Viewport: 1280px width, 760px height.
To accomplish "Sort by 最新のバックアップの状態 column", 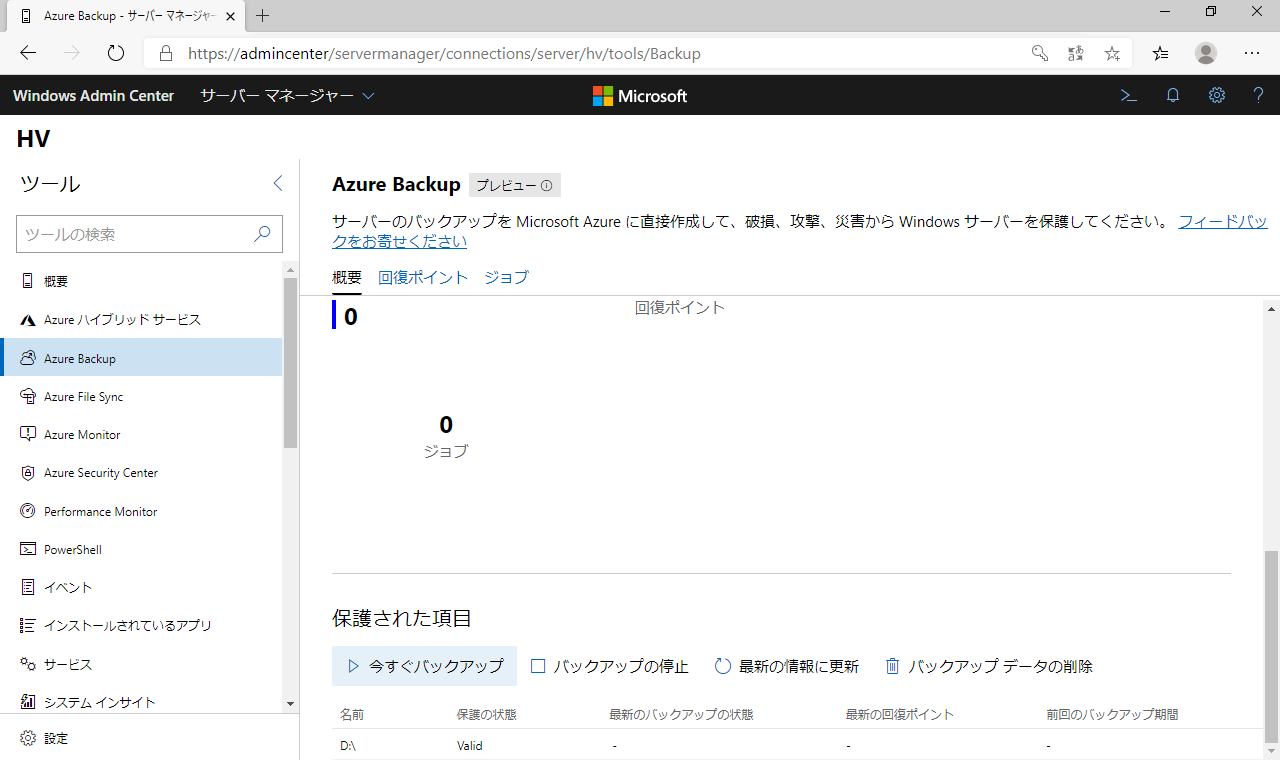I will point(681,715).
